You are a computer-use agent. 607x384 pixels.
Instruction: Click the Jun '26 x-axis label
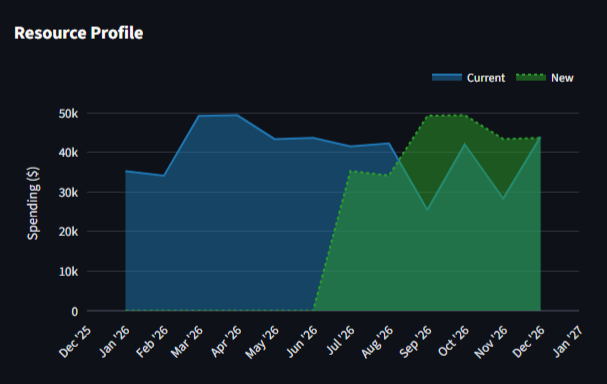tap(302, 341)
